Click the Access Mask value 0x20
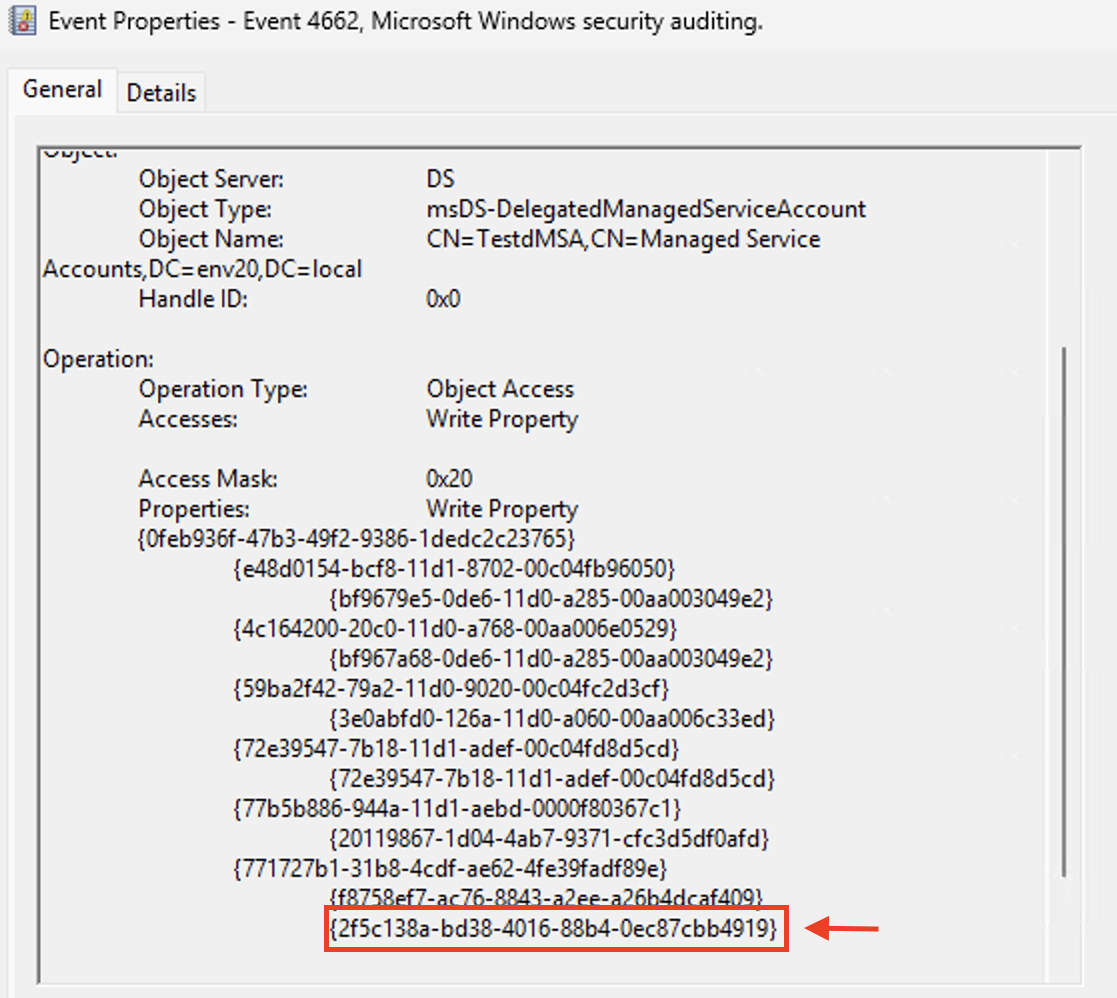Image resolution: width=1117 pixels, height=998 pixels. [450, 479]
